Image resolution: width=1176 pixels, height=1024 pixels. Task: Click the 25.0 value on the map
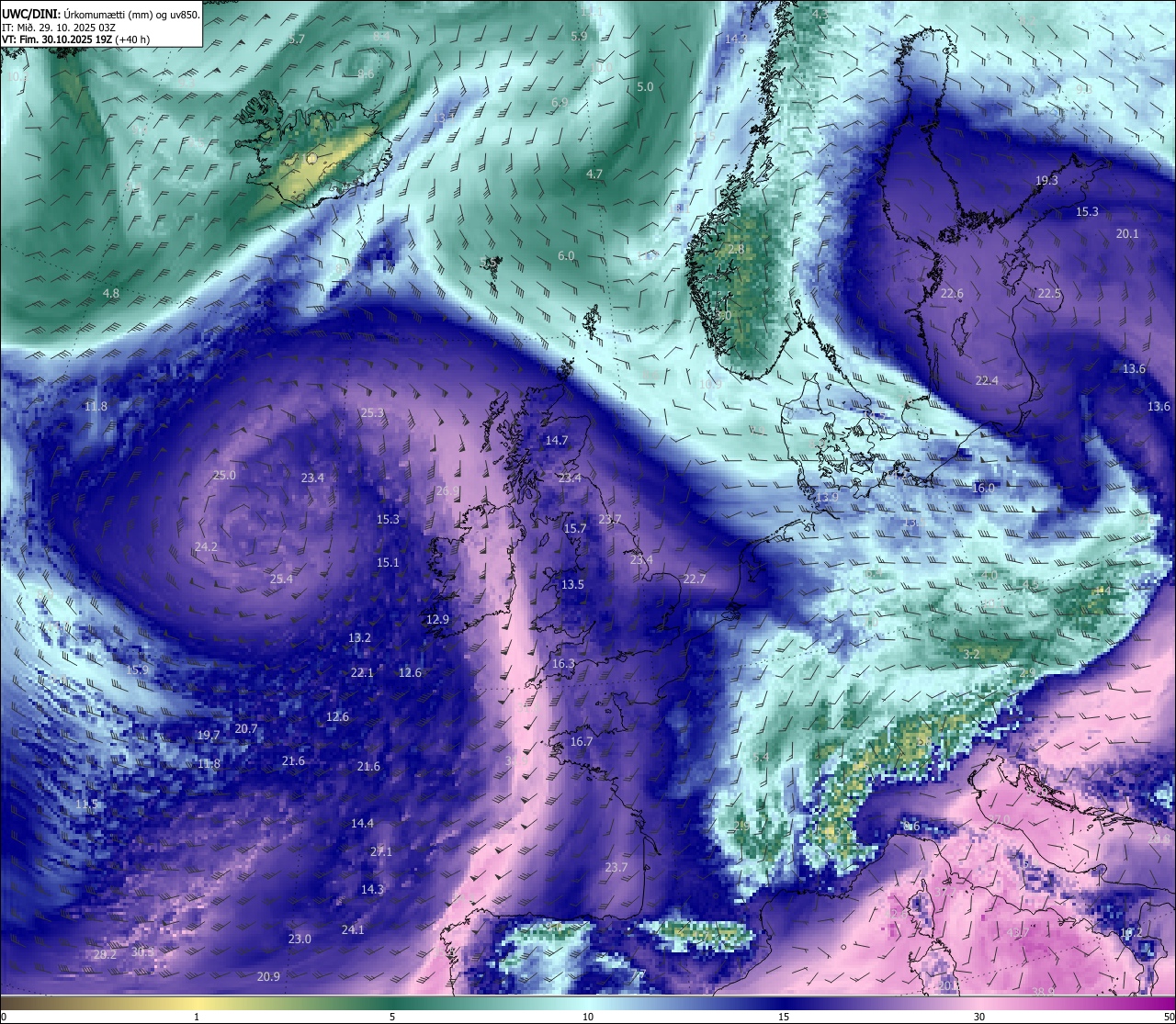tap(224, 476)
